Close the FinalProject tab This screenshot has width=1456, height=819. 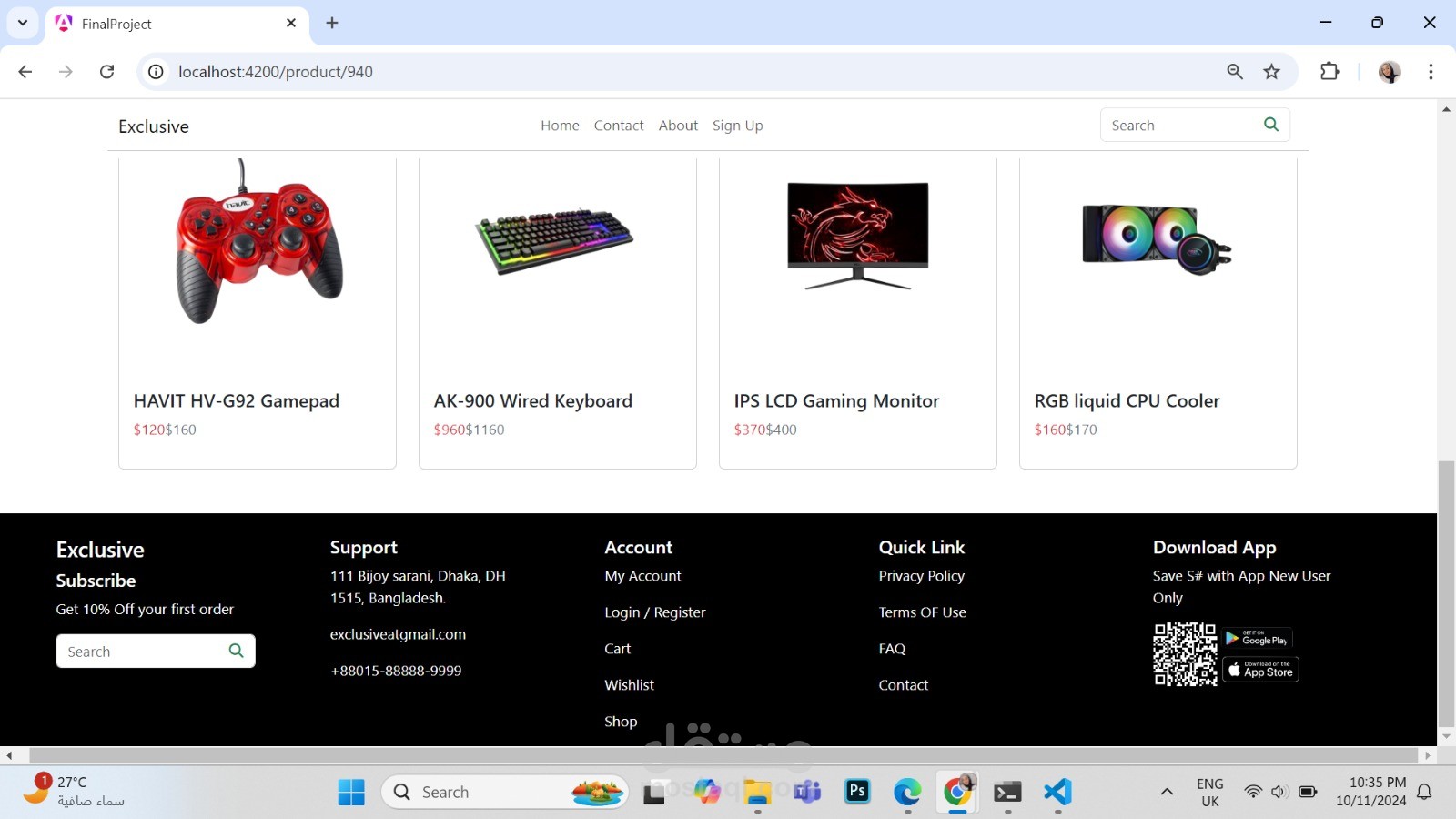click(291, 23)
